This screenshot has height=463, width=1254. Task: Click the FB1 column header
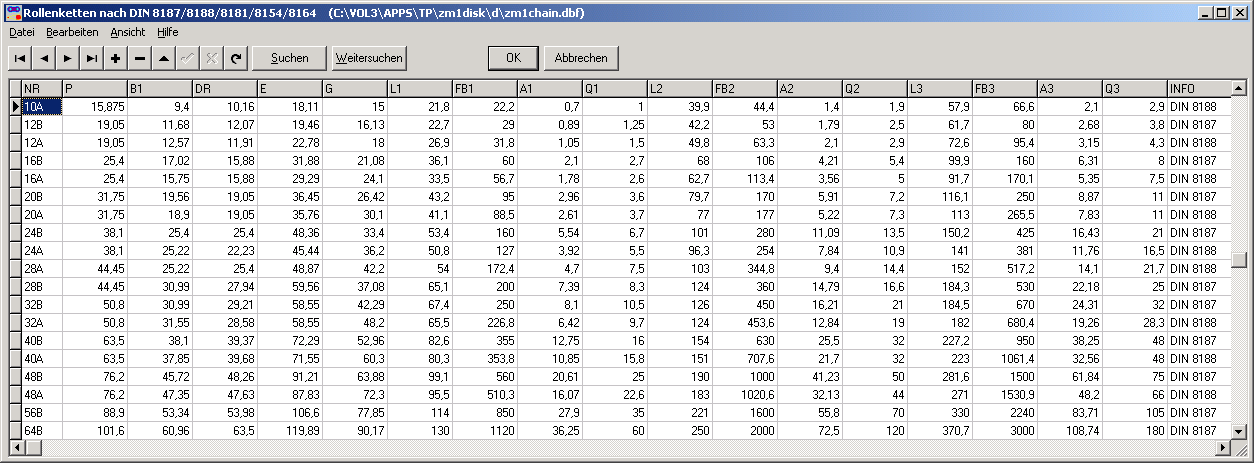coord(485,88)
